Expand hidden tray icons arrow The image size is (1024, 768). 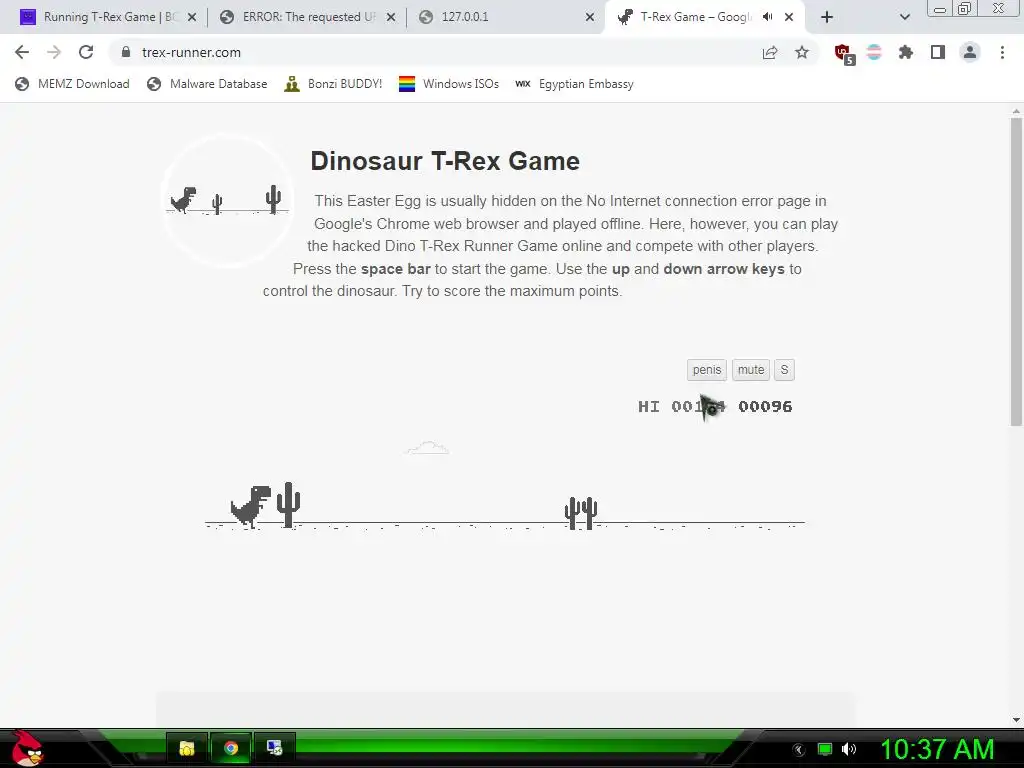click(x=798, y=750)
